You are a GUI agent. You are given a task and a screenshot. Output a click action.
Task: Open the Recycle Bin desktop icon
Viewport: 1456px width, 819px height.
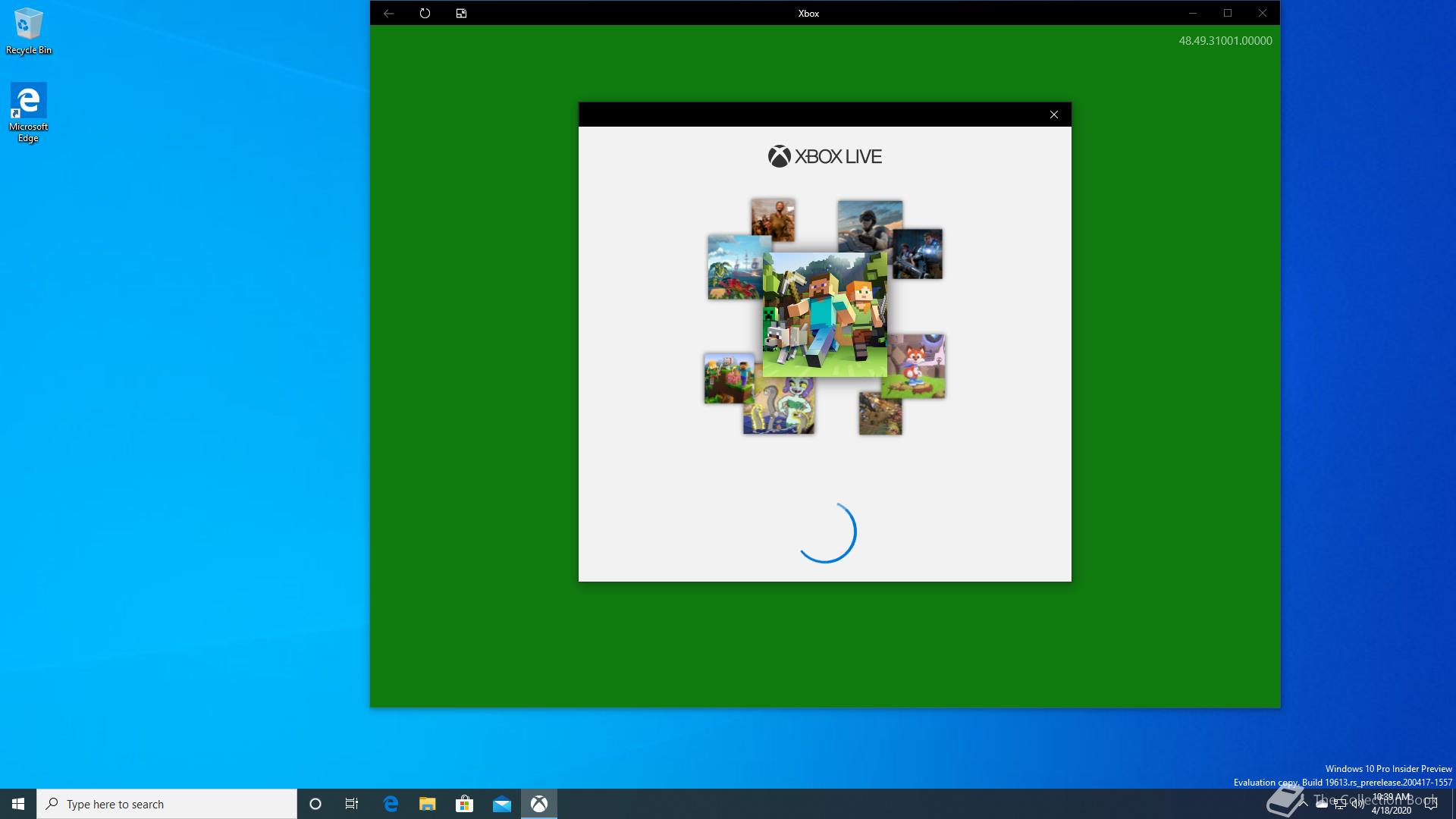click(29, 32)
